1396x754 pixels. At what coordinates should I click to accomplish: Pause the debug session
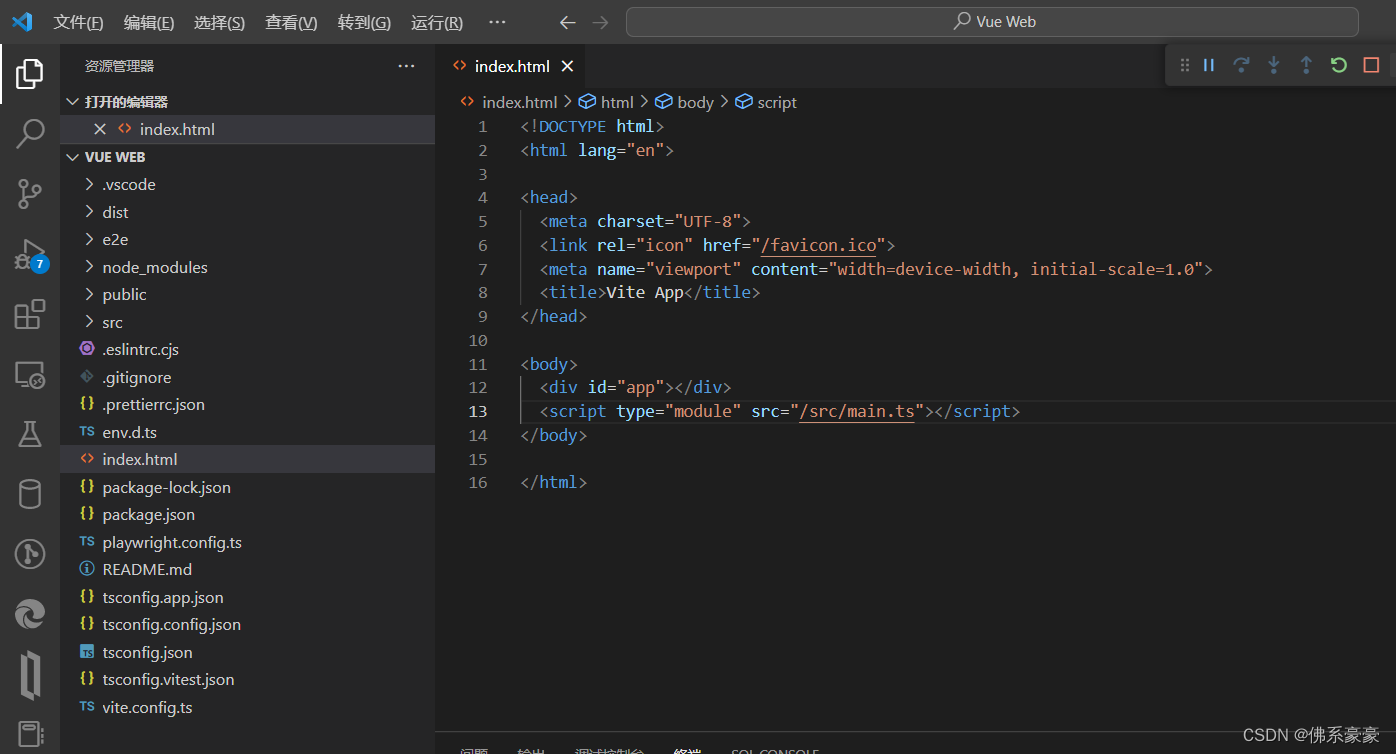click(1209, 65)
